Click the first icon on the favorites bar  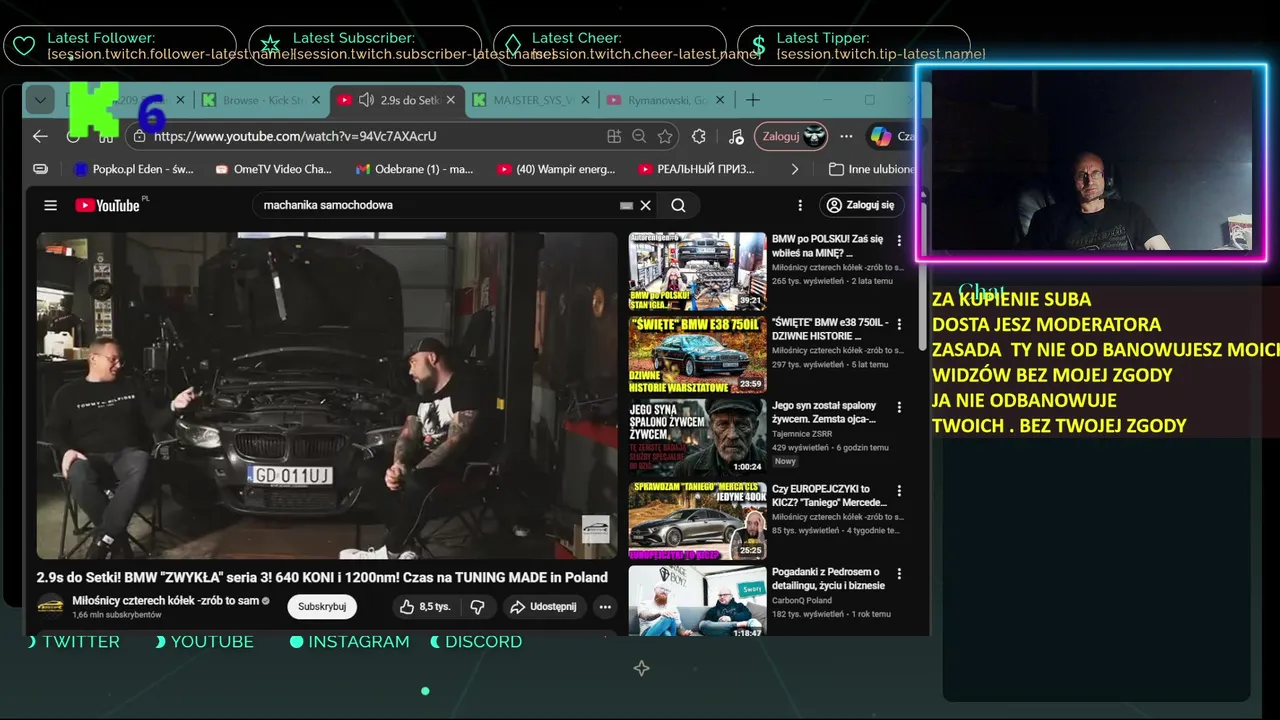click(x=40, y=169)
